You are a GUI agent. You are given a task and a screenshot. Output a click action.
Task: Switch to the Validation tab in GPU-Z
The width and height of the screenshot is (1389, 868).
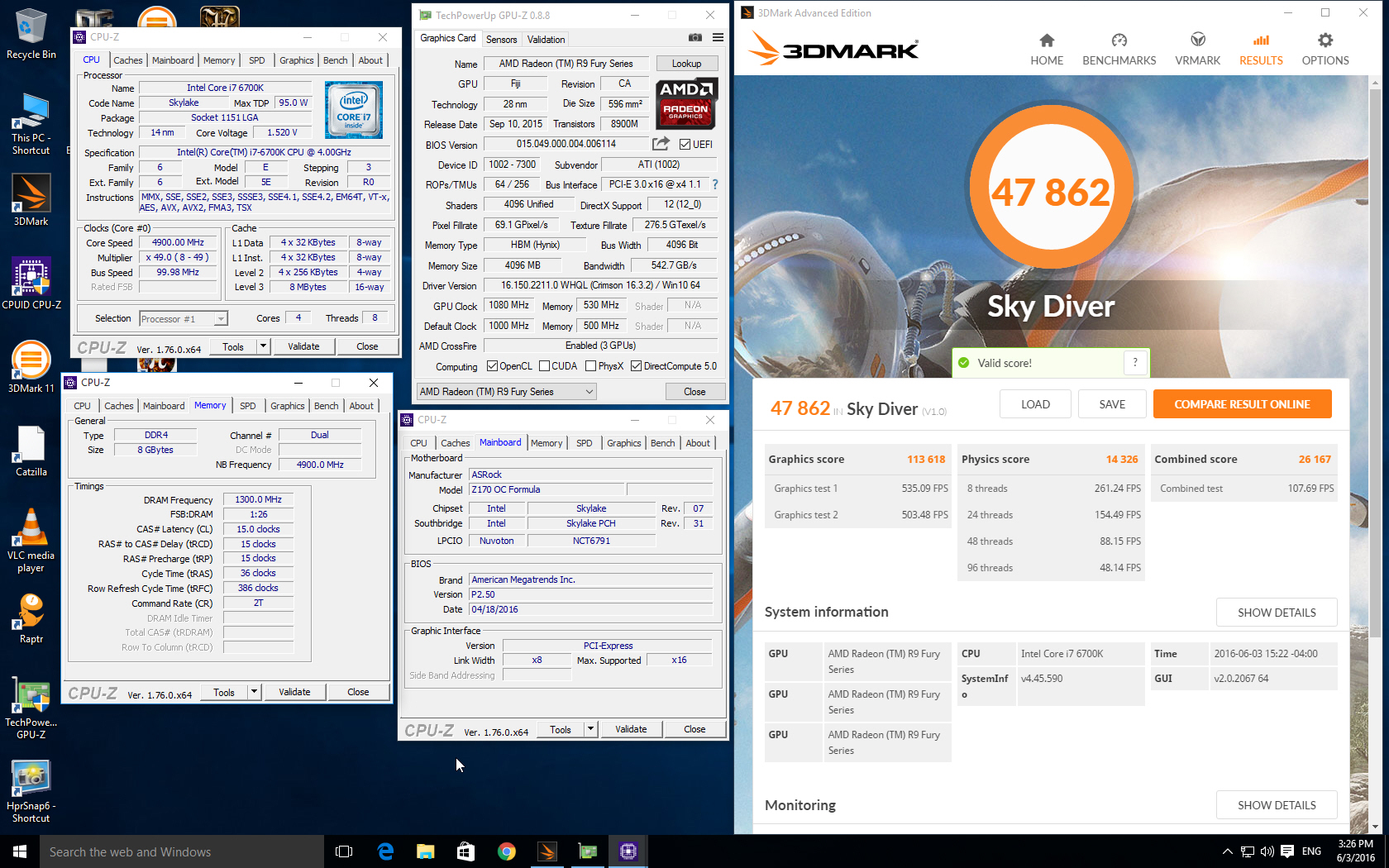[546, 40]
